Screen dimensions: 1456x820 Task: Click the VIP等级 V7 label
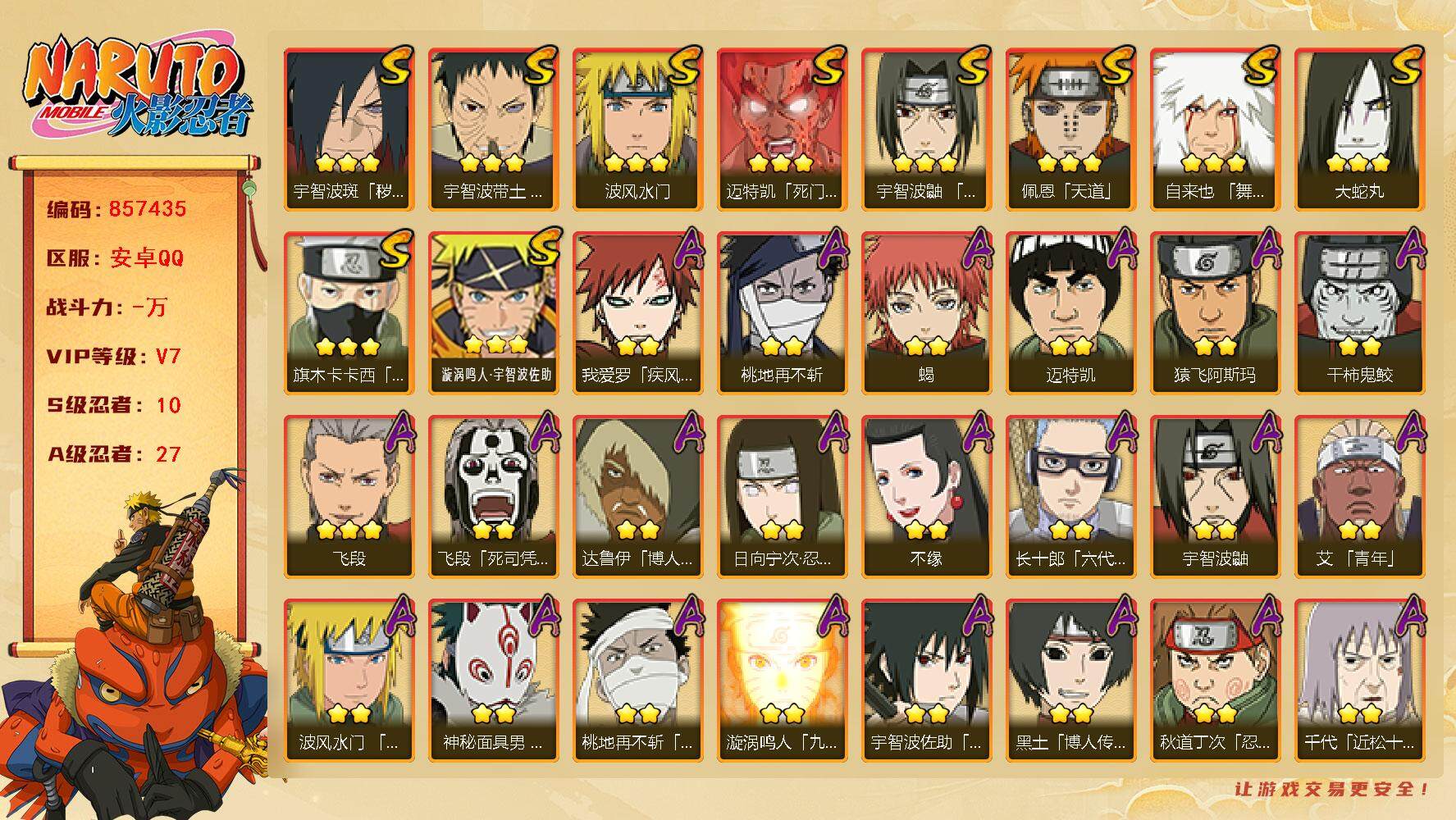[x=114, y=357]
